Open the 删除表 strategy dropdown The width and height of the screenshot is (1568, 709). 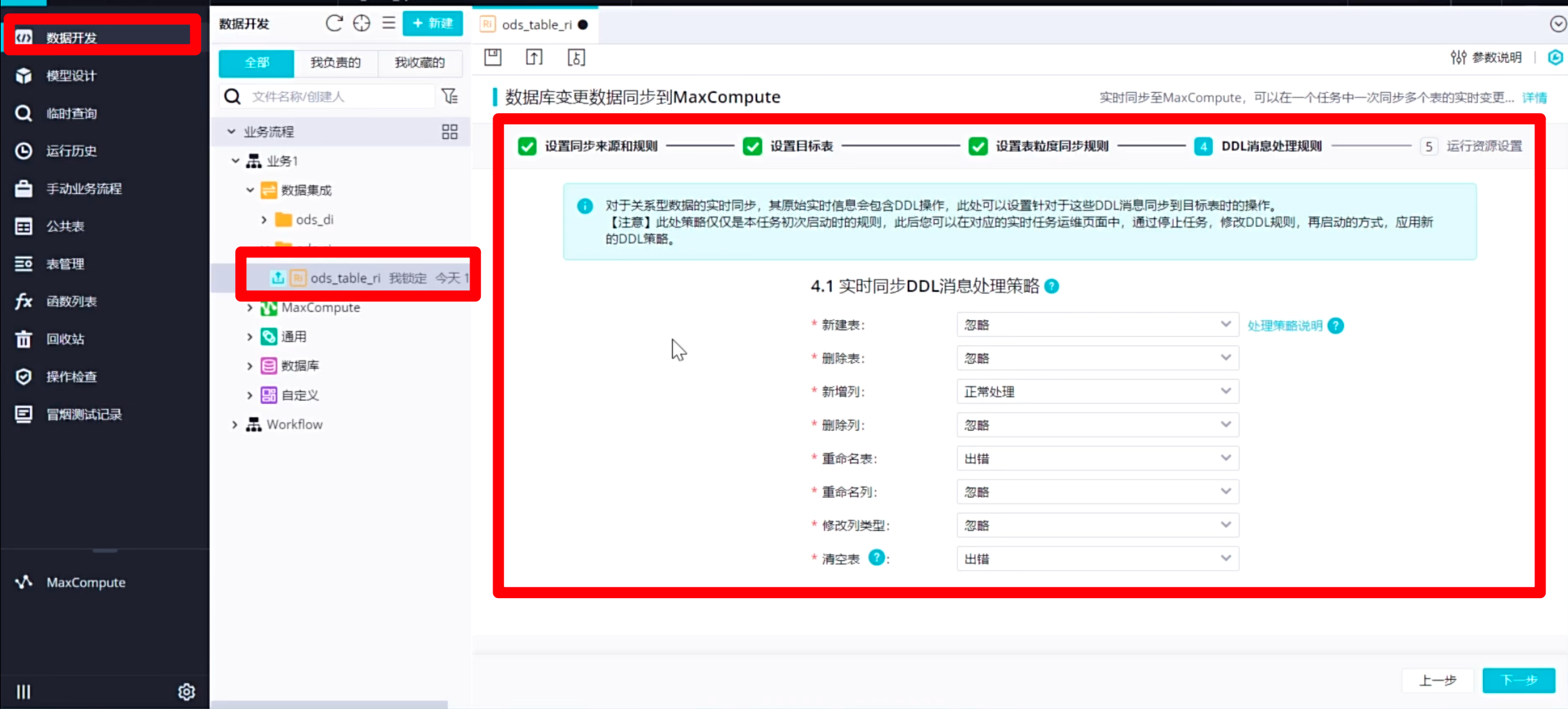click(x=1097, y=358)
